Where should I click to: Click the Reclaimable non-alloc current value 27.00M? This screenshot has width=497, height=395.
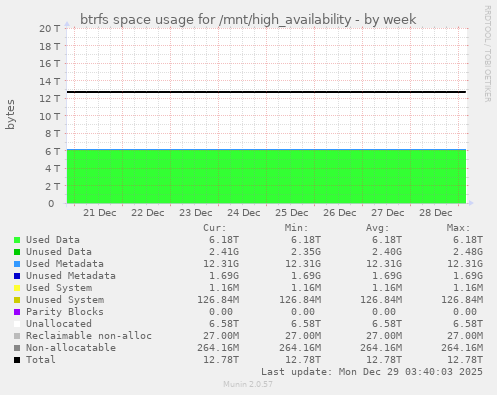point(221,336)
